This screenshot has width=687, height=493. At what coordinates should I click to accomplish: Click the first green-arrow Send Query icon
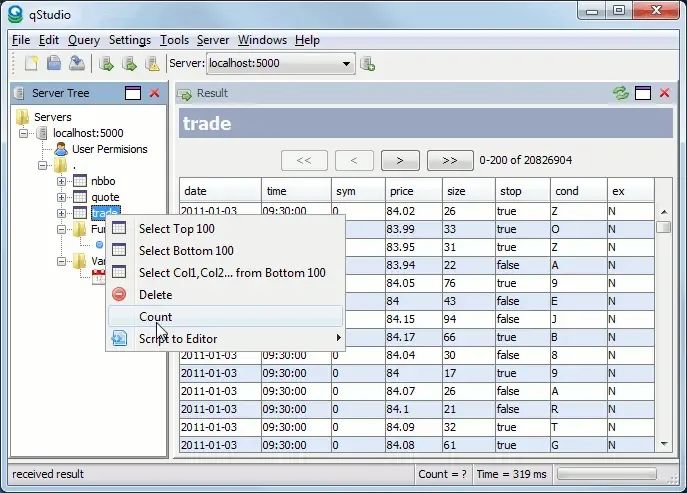[106, 64]
